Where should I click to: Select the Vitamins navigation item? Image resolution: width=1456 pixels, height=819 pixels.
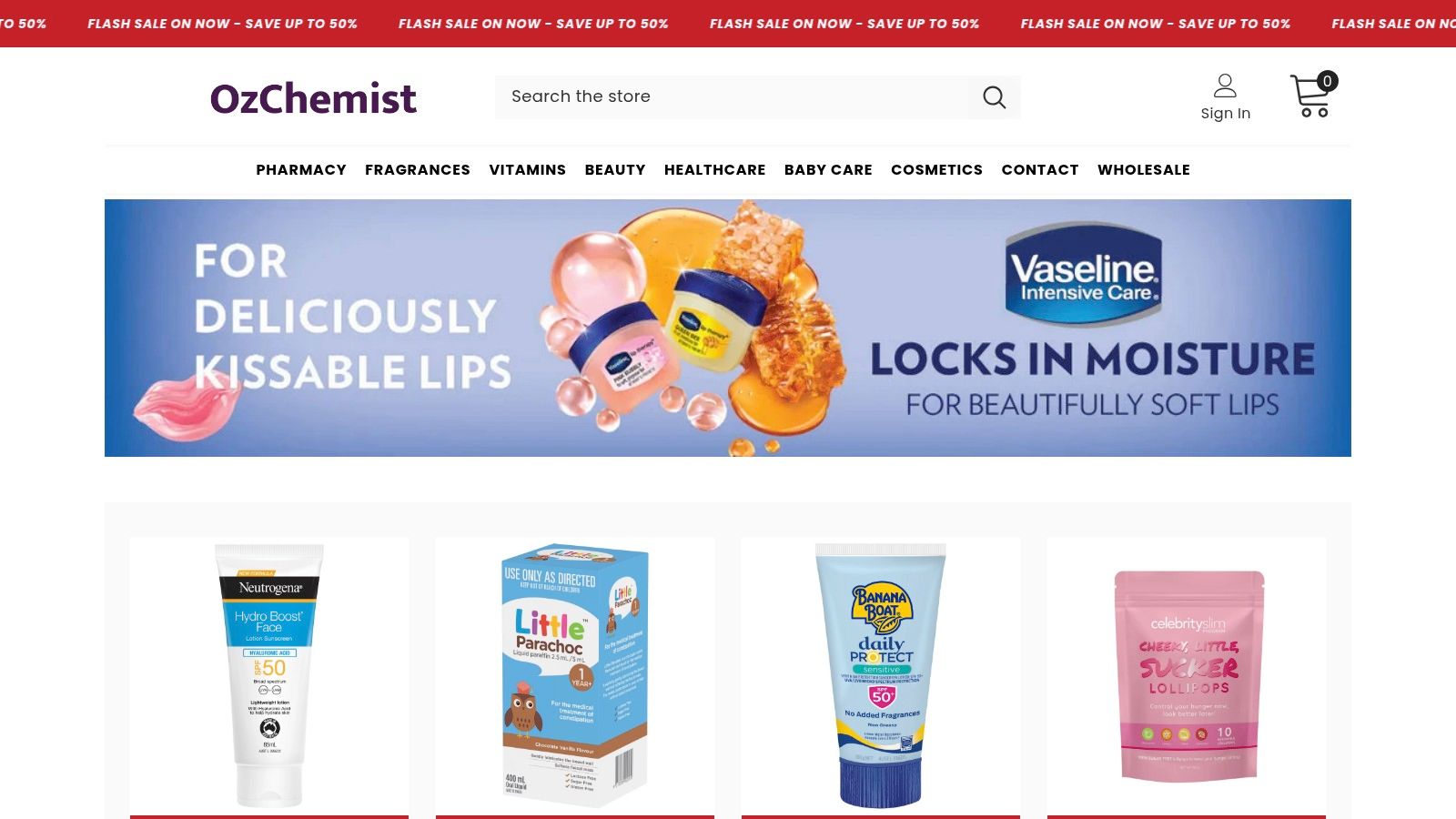click(528, 170)
